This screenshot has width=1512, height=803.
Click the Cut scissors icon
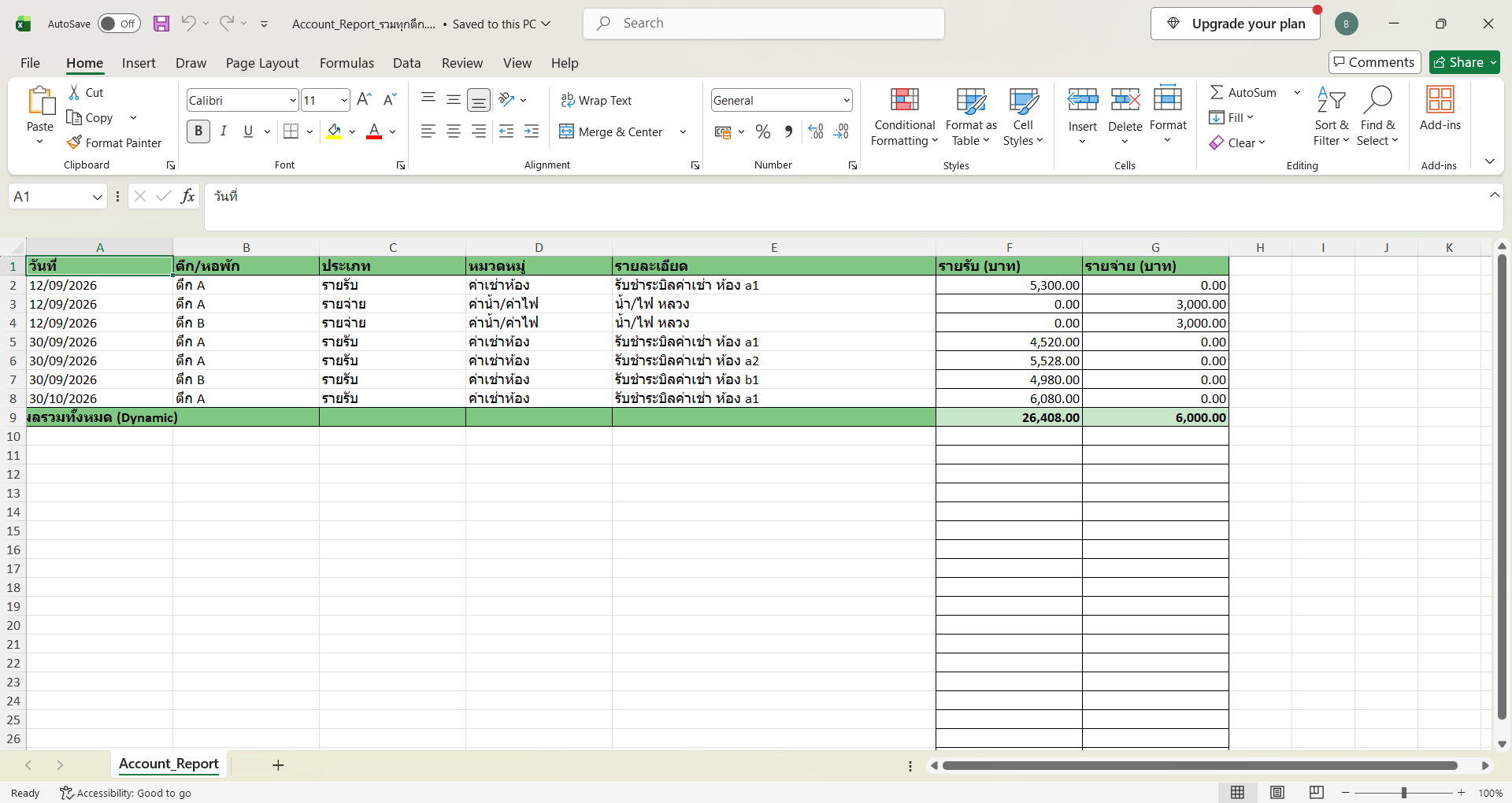74,92
